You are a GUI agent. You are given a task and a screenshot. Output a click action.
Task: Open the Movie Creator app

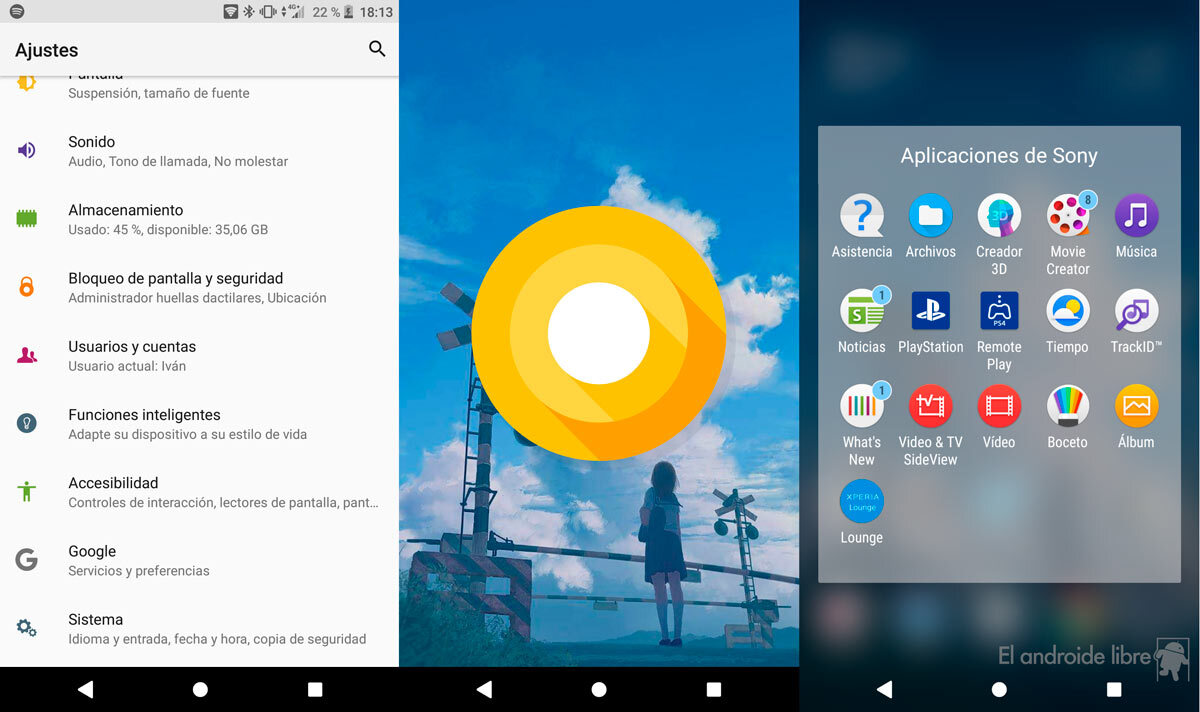click(1068, 216)
